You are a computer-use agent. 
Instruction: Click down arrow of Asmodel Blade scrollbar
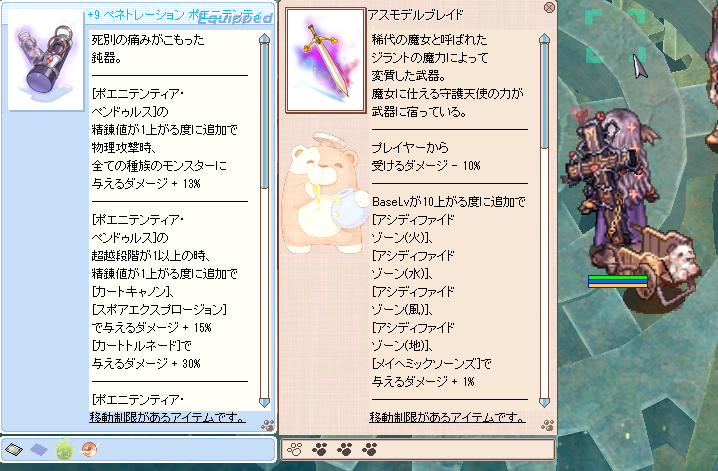pyautogui.click(x=544, y=402)
